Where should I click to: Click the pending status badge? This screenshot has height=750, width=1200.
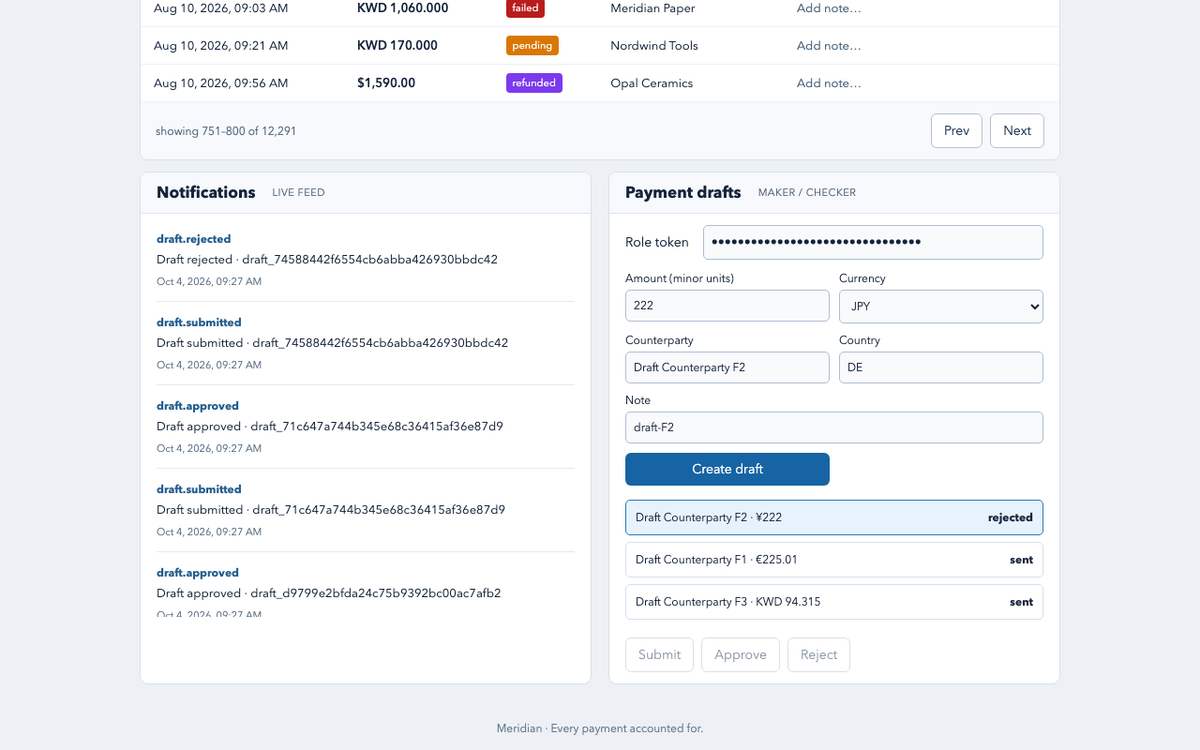532,46
